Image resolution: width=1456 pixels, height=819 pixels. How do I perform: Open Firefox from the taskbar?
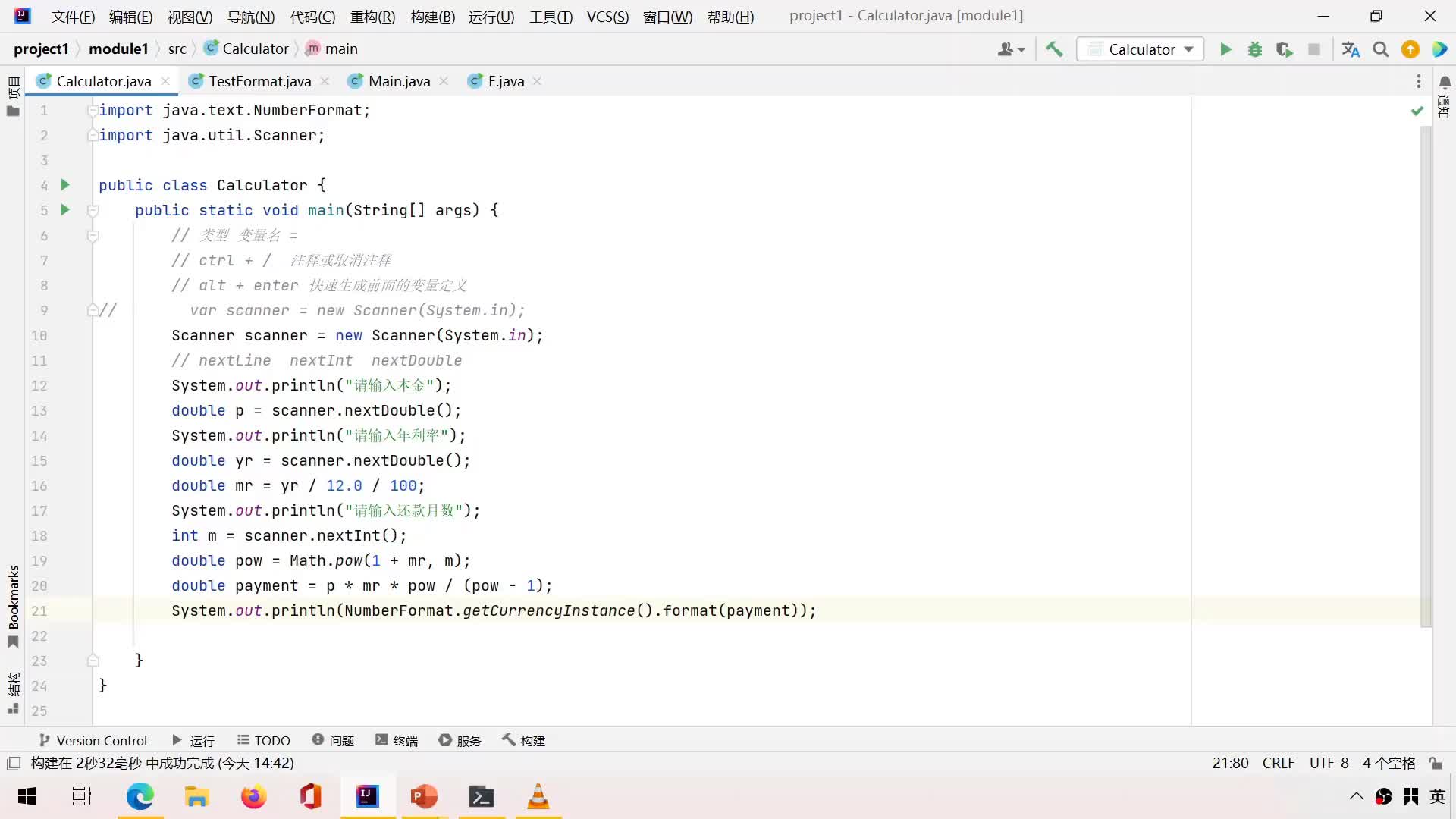click(x=253, y=796)
